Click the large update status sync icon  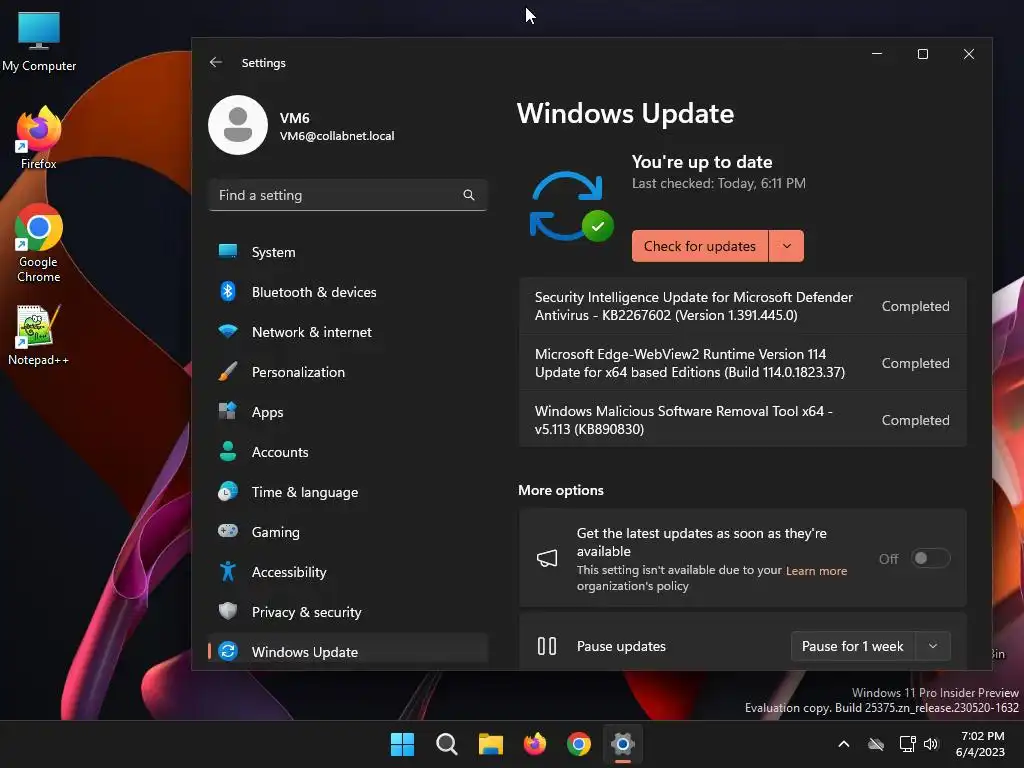coord(570,206)
